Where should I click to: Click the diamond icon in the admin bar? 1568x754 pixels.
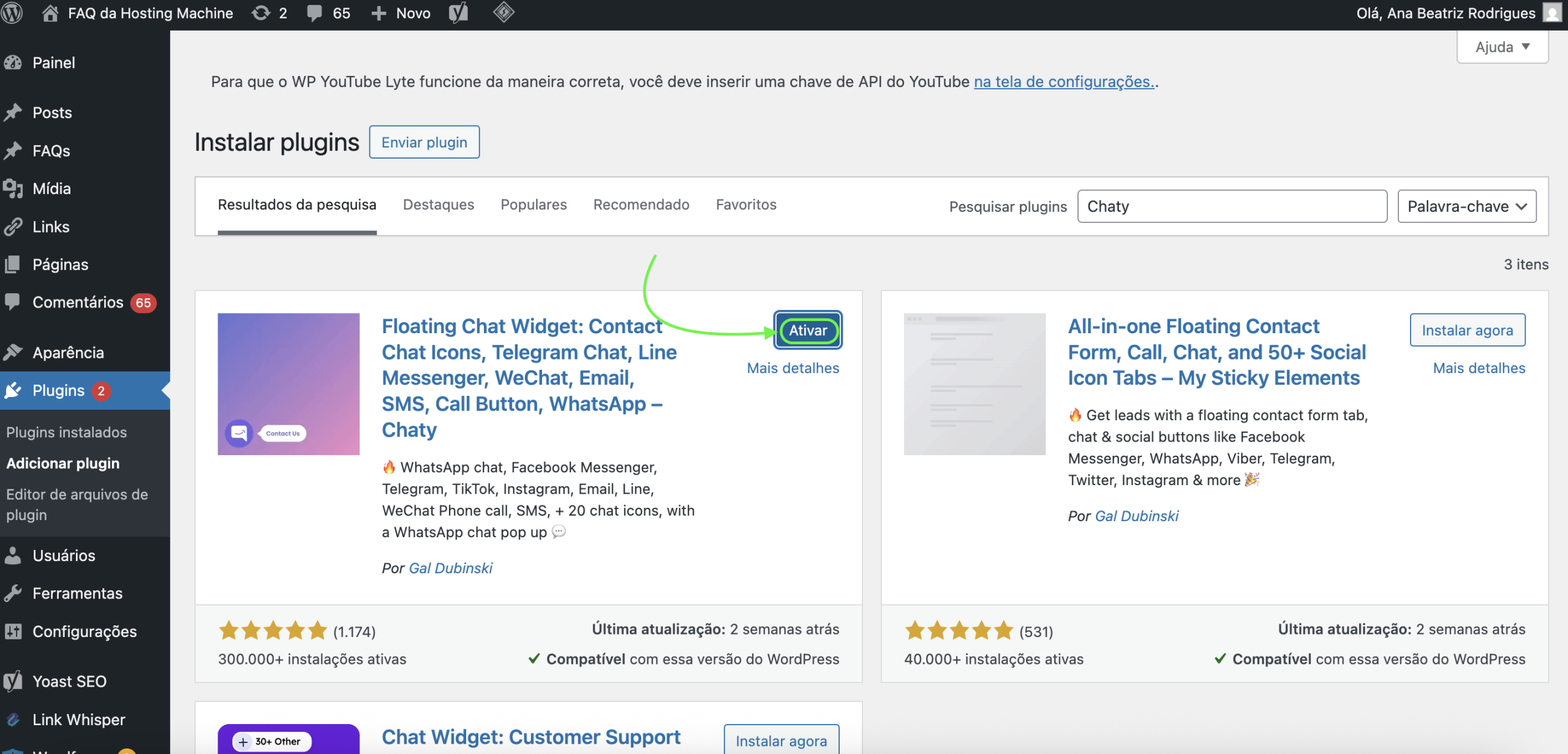(503, 12)
